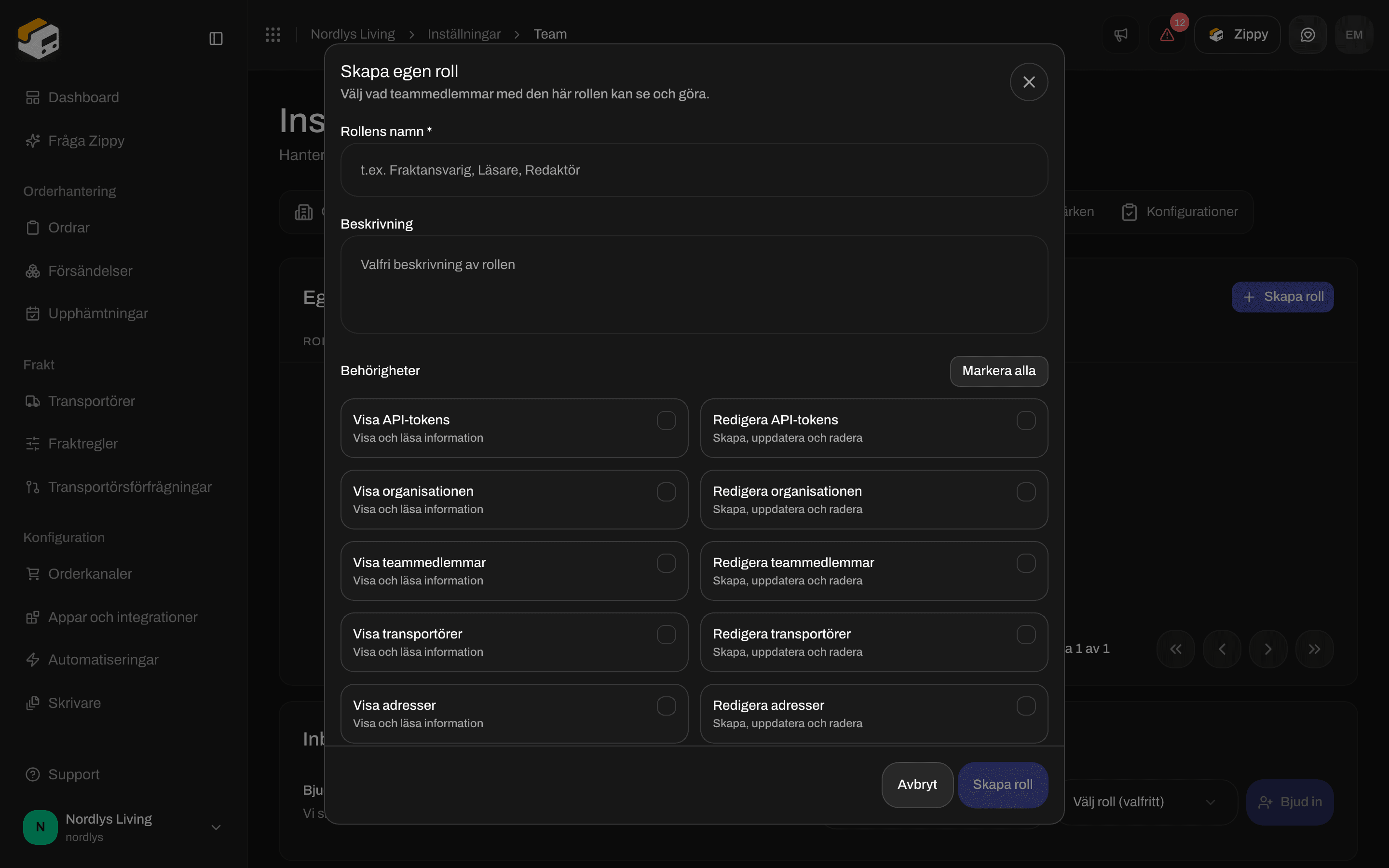This screenshot has width=1389, height=868.
Task: Click the dialog's Skapa roll button
Action: [x=1003, y=785]
